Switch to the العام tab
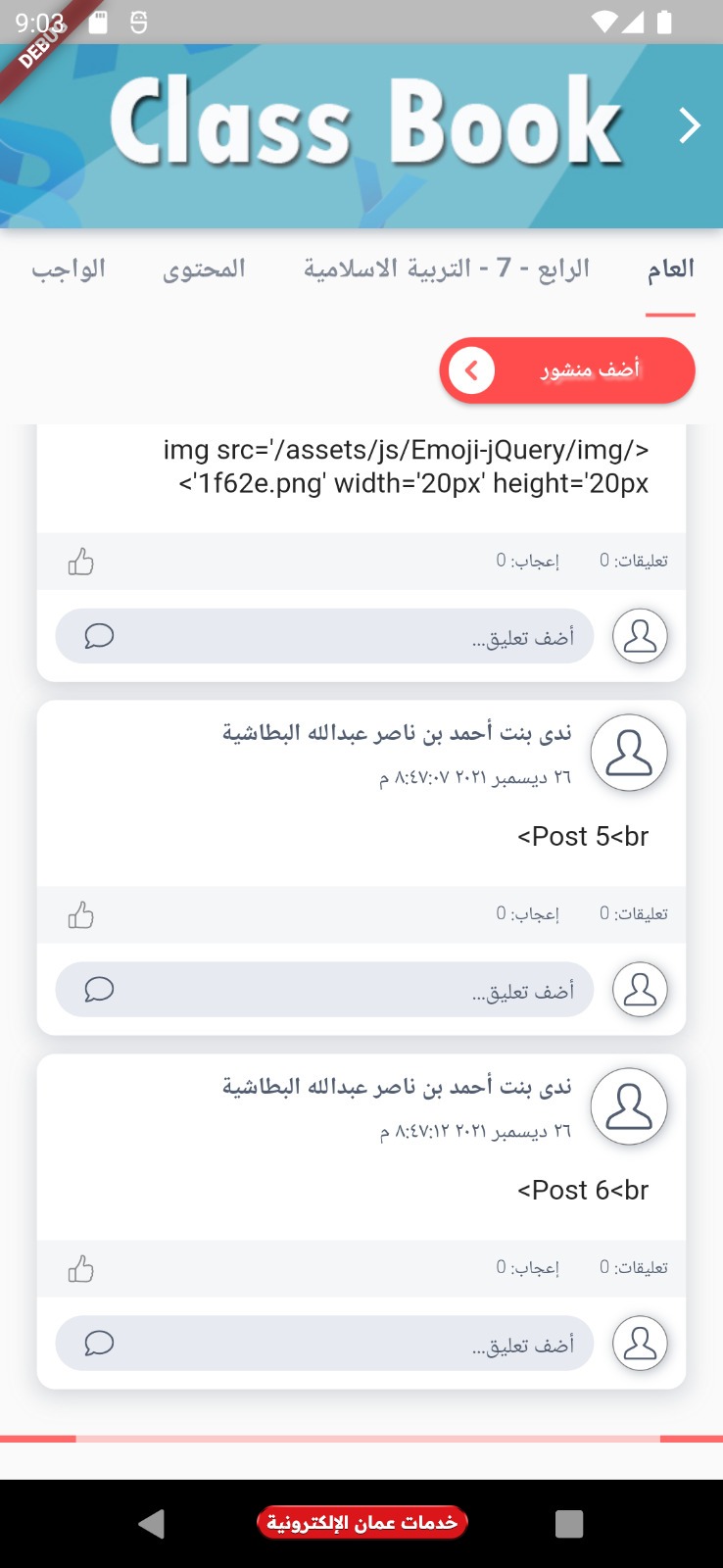This screenshot has width=723, height=1568. coord(670,269)
